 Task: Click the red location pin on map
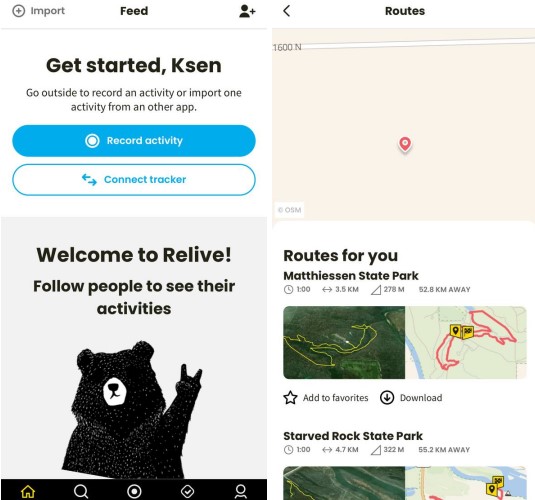click(x=405, y=144)
